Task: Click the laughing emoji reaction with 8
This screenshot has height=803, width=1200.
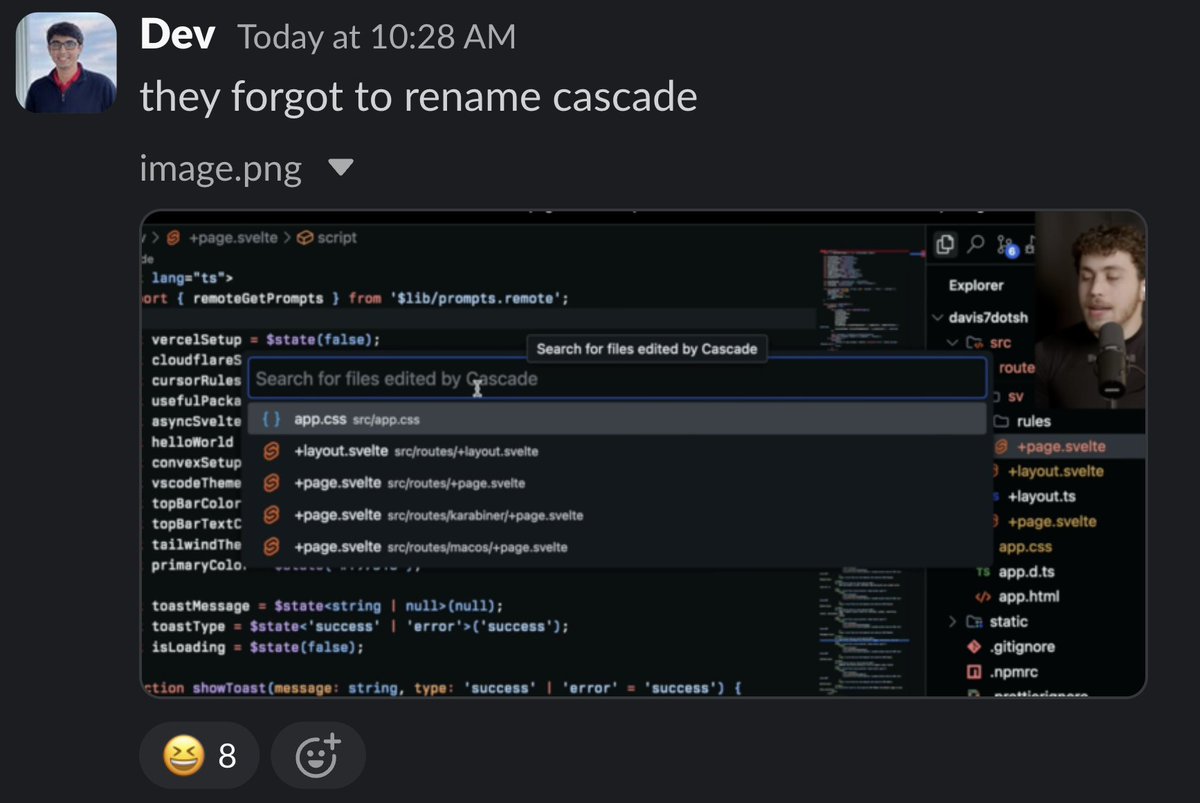Action: tap(199, 755)
